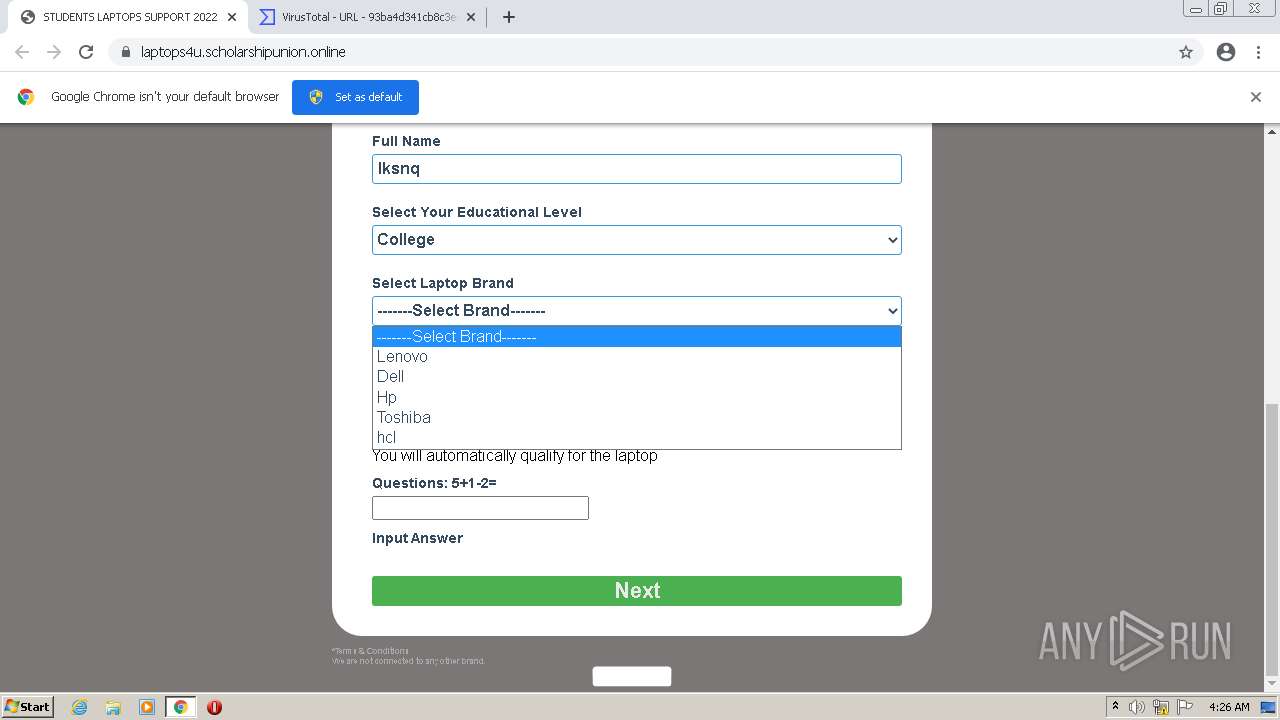Switch to the VirusTotal URL tab

point(368,17)
